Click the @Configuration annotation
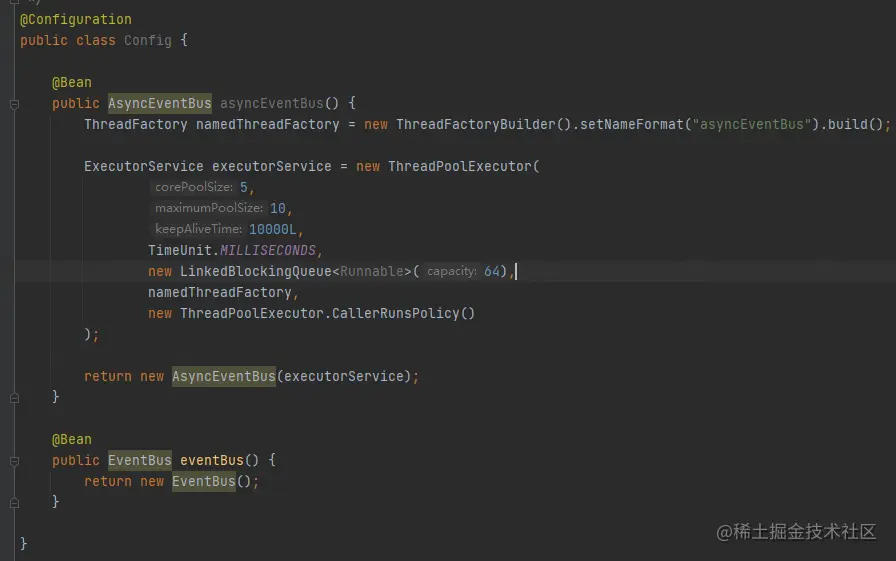 76,19
